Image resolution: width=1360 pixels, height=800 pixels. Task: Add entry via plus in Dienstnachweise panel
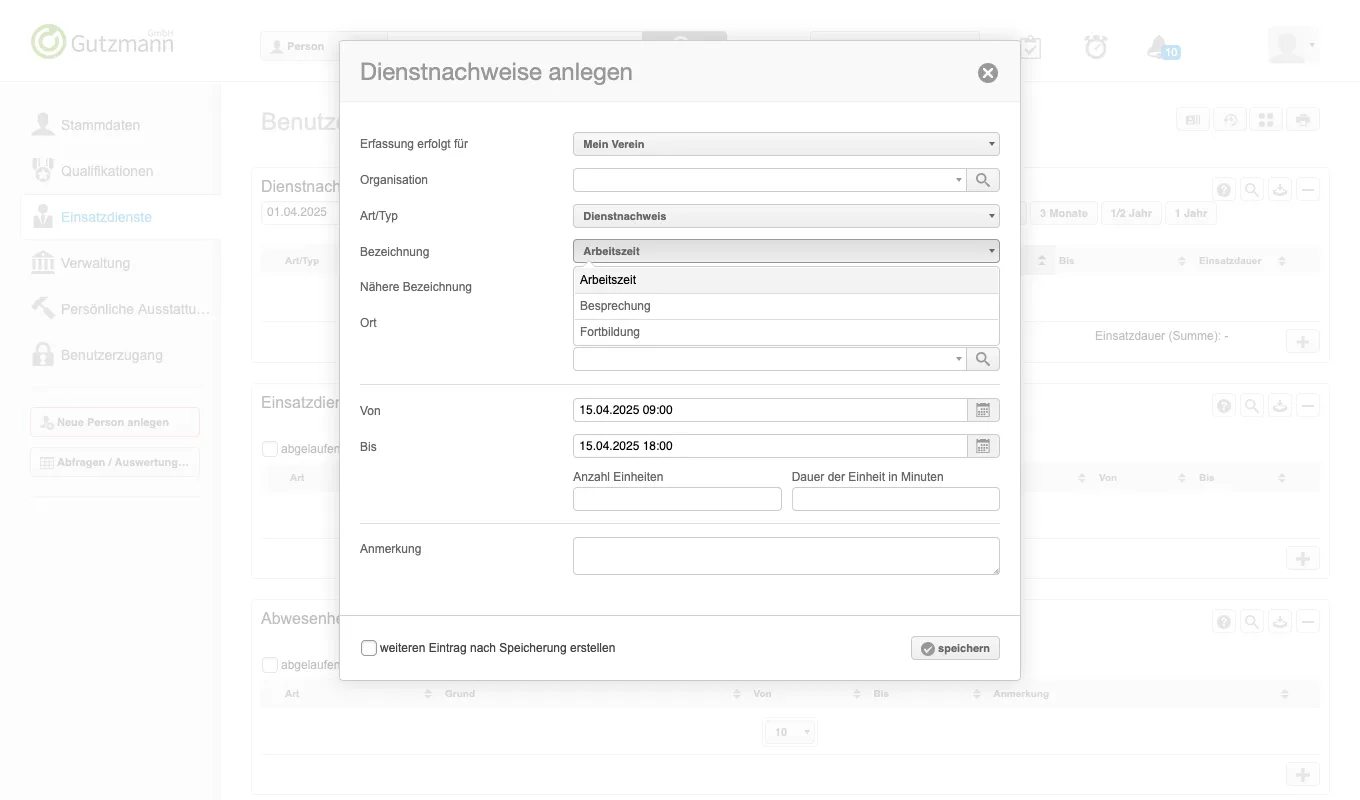pyautogui.click(x=1302, y=342)
